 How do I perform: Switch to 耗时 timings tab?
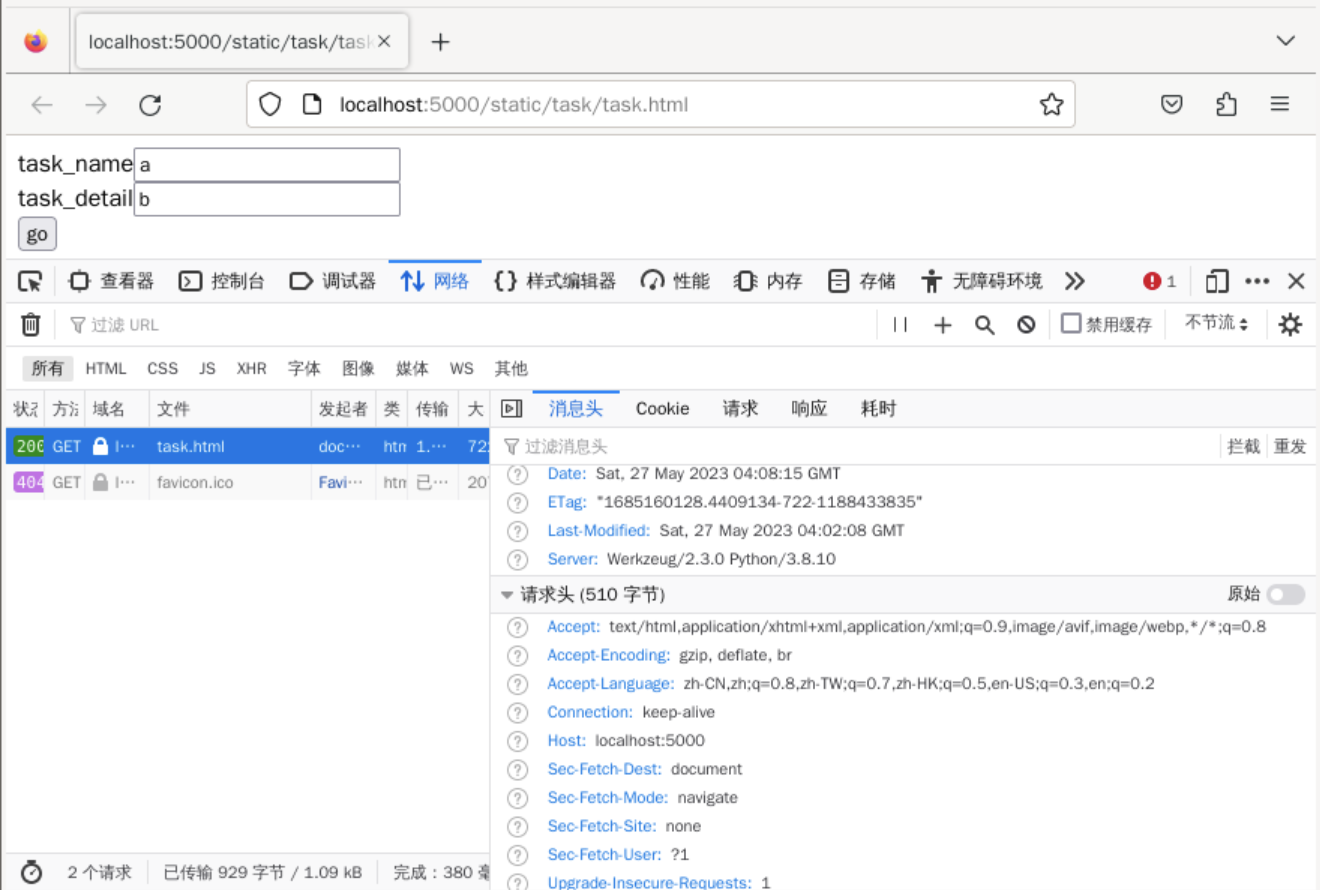click(x=878, y=408)
